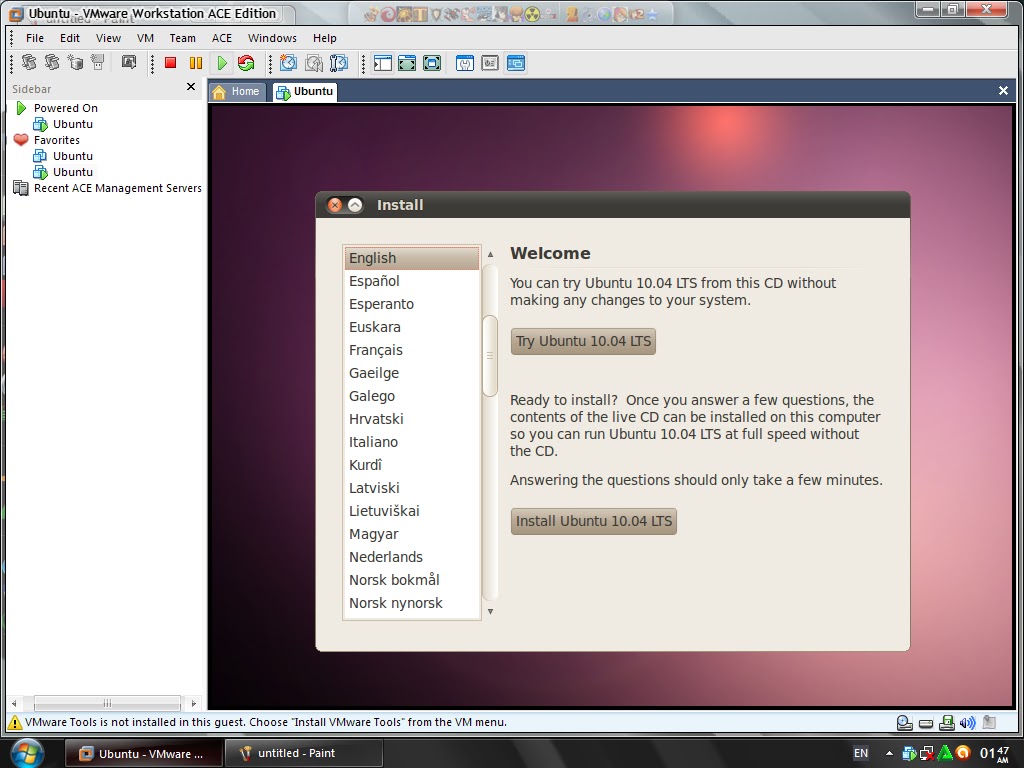Open the View menu
This screenshot has height=768, width=1024.
click(108, 38)
